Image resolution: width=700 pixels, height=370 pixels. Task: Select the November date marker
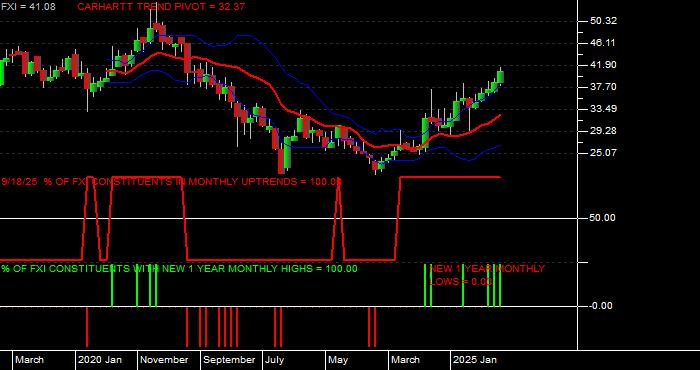coord(165,360)
